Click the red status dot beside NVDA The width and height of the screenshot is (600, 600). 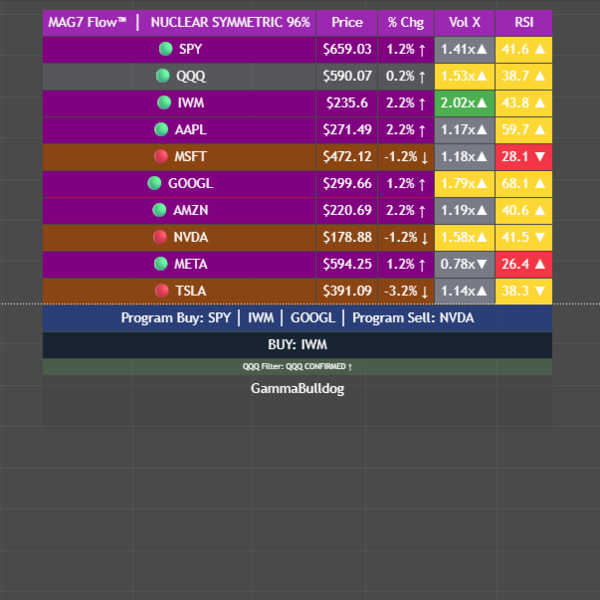pos(160,237)
